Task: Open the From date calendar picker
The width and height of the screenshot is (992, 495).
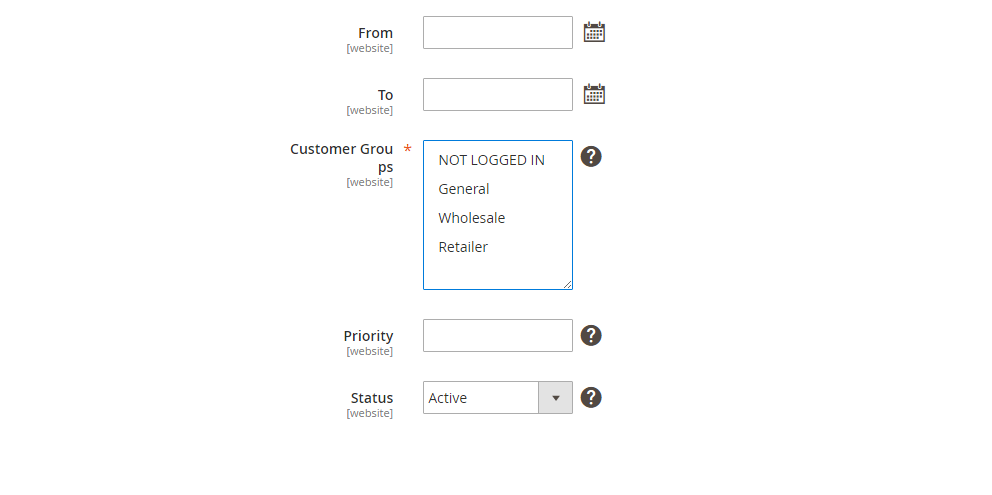Action: click(594, 32)
